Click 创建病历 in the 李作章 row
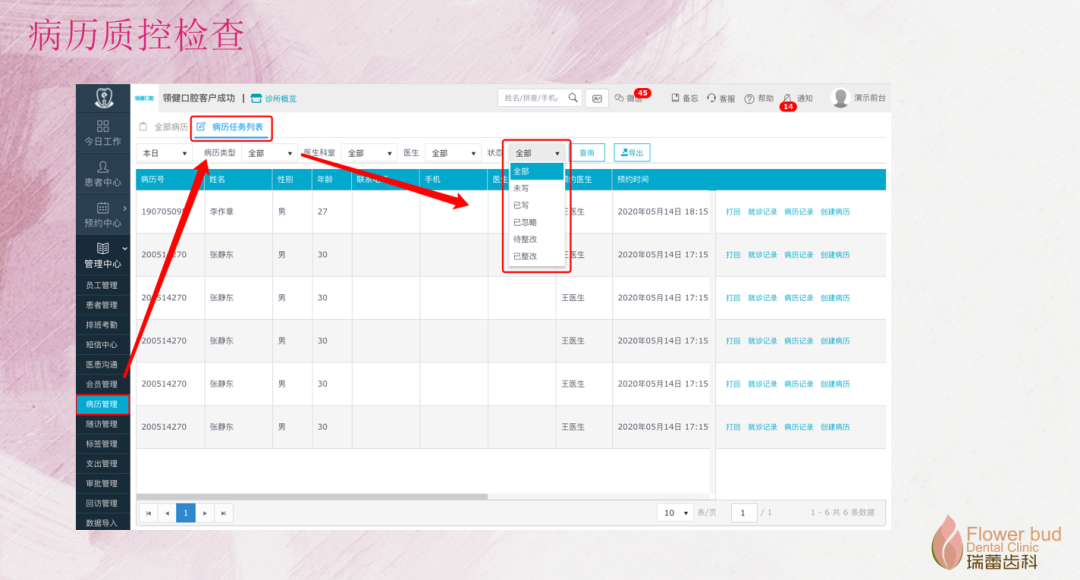Screen dimensions: 1080x580 point(835,211)
